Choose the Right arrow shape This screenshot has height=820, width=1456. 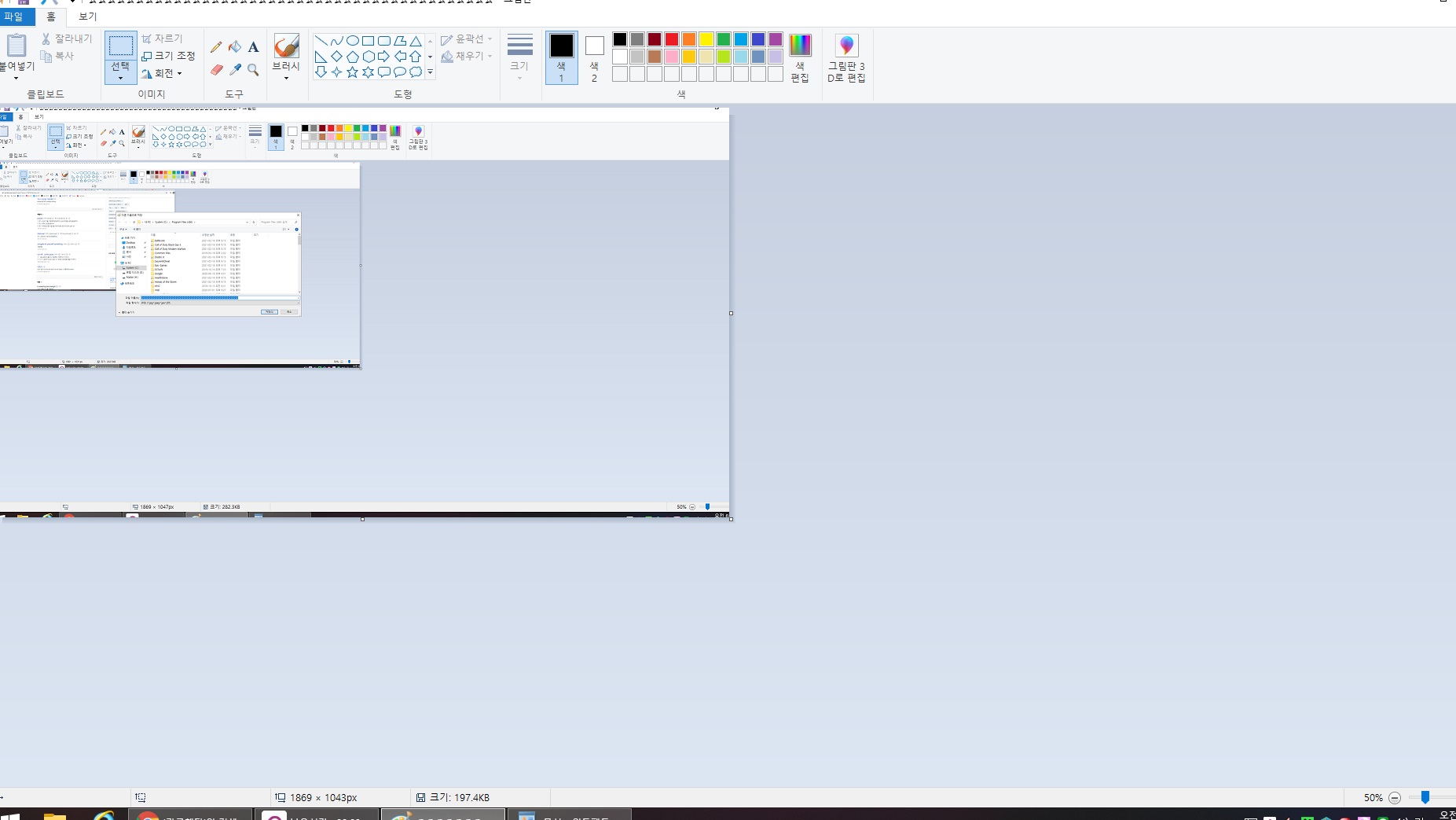[x=383, y=57]
